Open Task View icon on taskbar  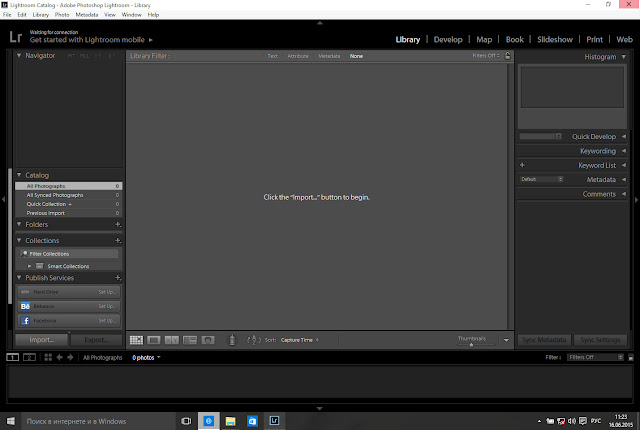(x=186, y=421)
